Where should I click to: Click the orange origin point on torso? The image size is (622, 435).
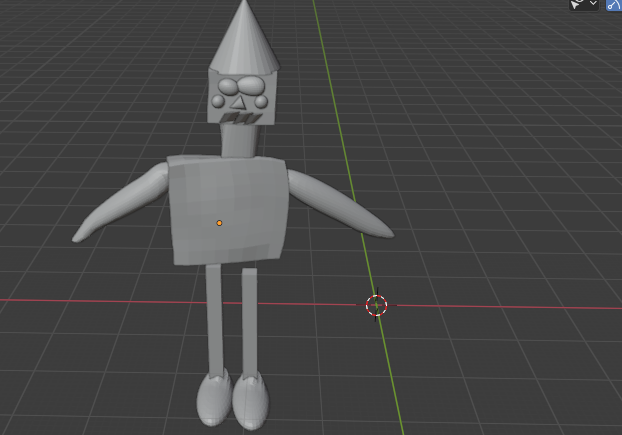[220, 223]
